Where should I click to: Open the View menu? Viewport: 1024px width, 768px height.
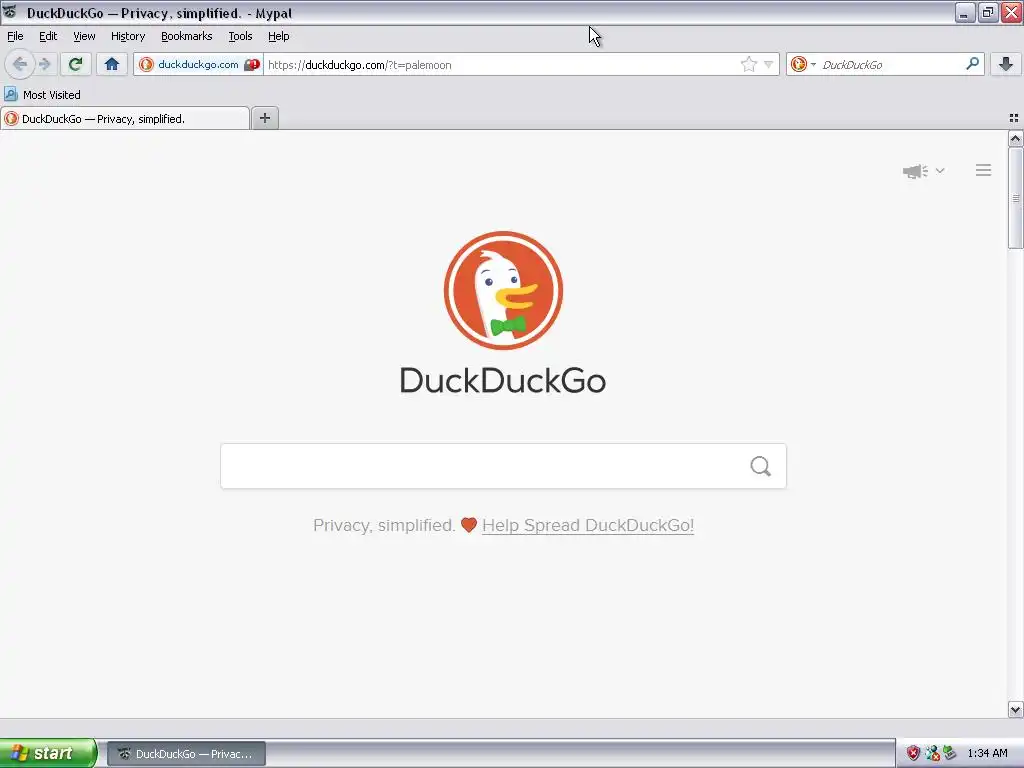(x=84, y=36)
